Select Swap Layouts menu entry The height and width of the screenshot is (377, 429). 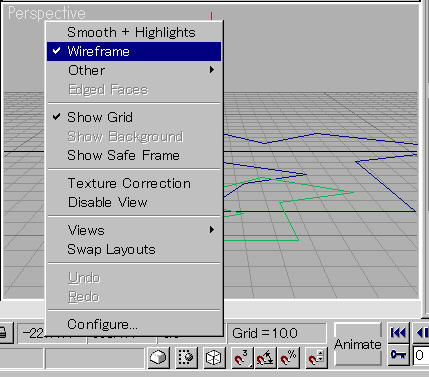pyautogui.click(x=134, y=249)
